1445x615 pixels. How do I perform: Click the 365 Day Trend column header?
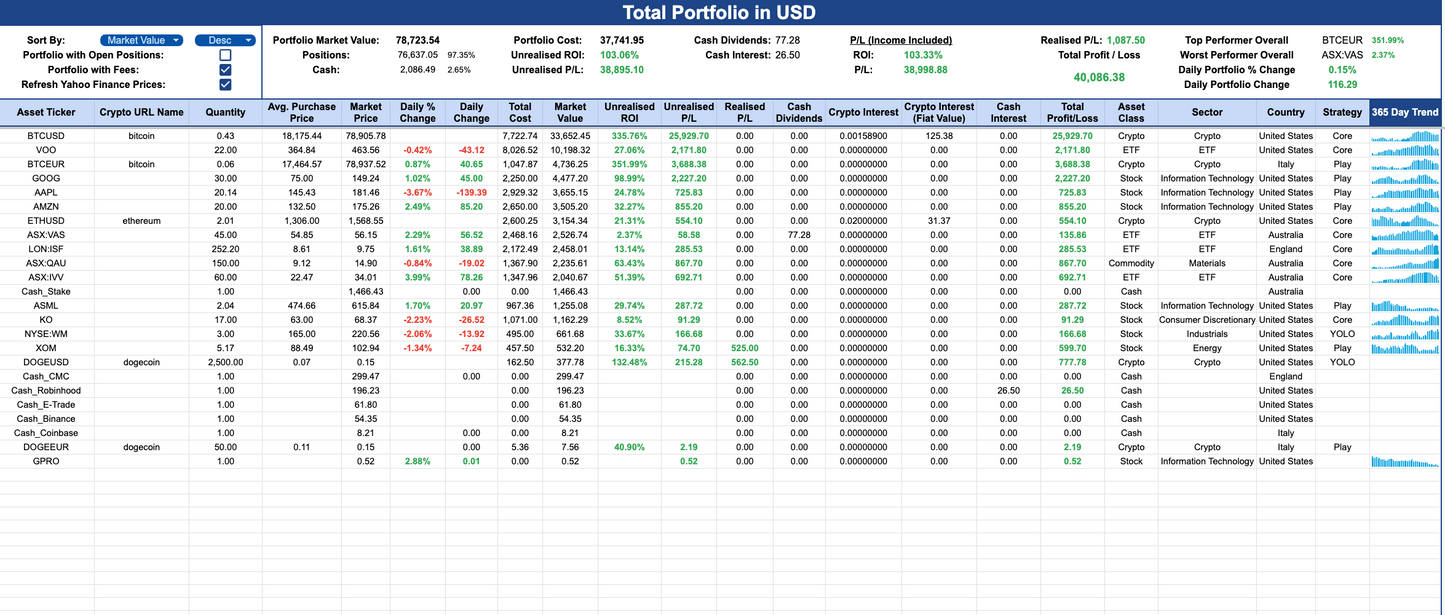[1405, 112]
